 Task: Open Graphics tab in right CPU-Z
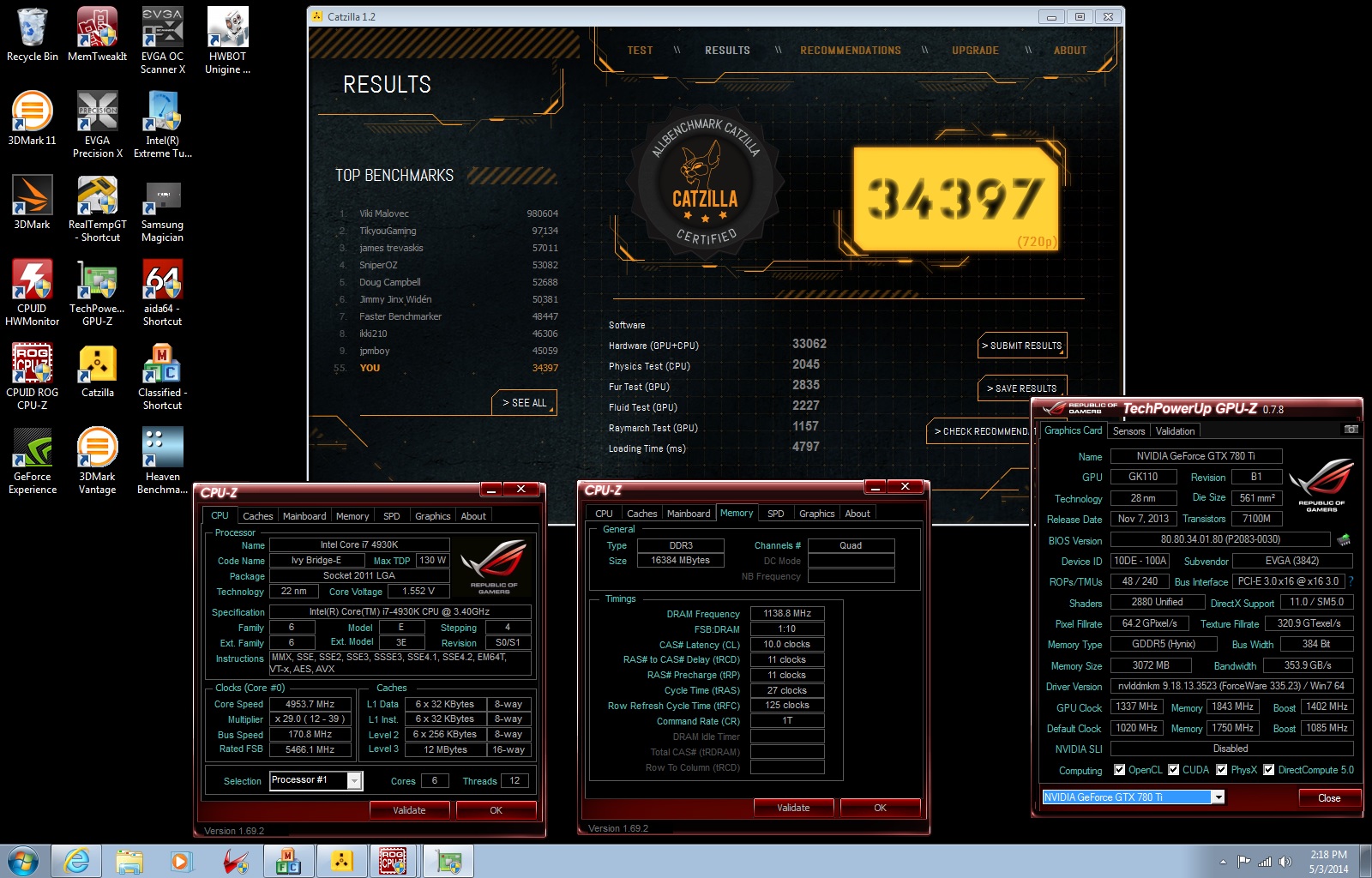tap(816, 514)
